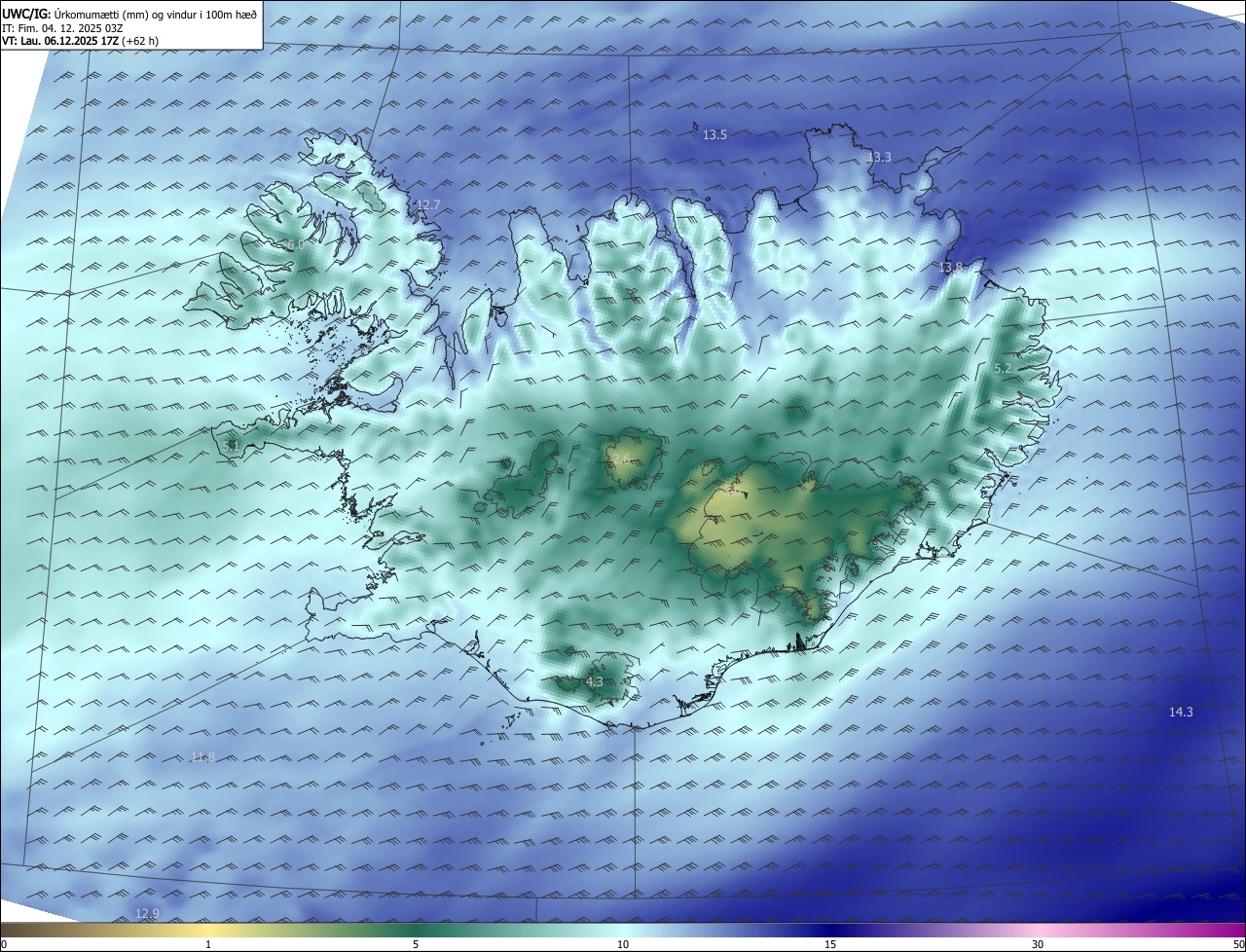Click the initial time 'IT: Fim. 04. 12. 2025 03Z'
The height and width of the screenshot is (952, 1246).
click(64, 28)
